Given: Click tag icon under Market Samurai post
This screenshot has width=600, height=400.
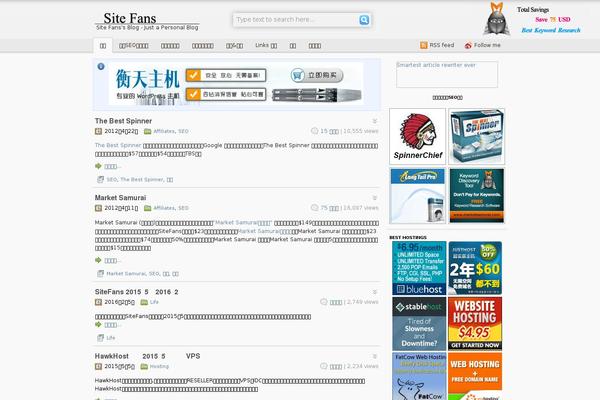Looking at the screenshot, I should coord(100,273).
